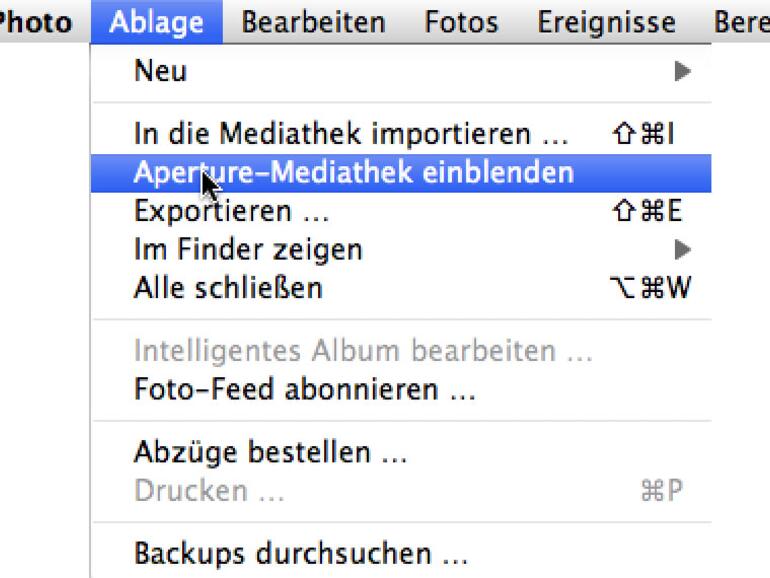
Task: Open the Ereignisse menu
Action: [x=606, y=21]
